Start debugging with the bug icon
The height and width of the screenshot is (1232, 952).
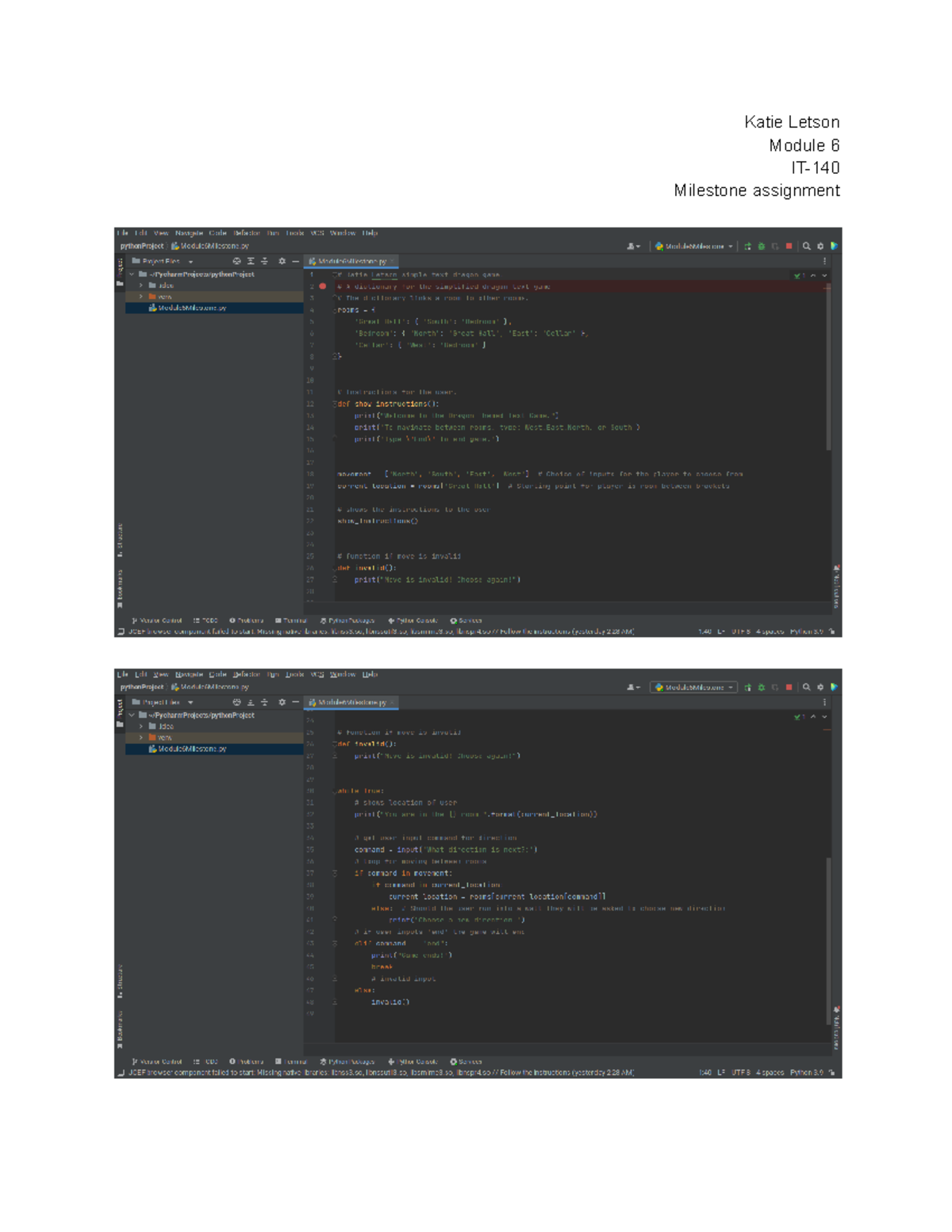762,247
